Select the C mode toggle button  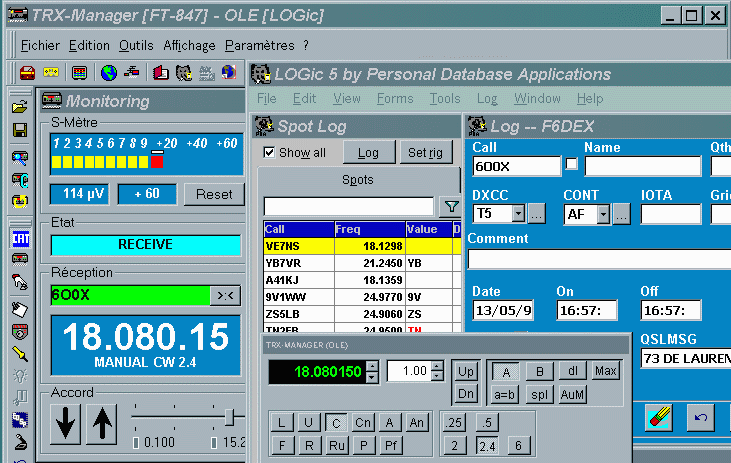pyautogui.click(x=336, y=423)
